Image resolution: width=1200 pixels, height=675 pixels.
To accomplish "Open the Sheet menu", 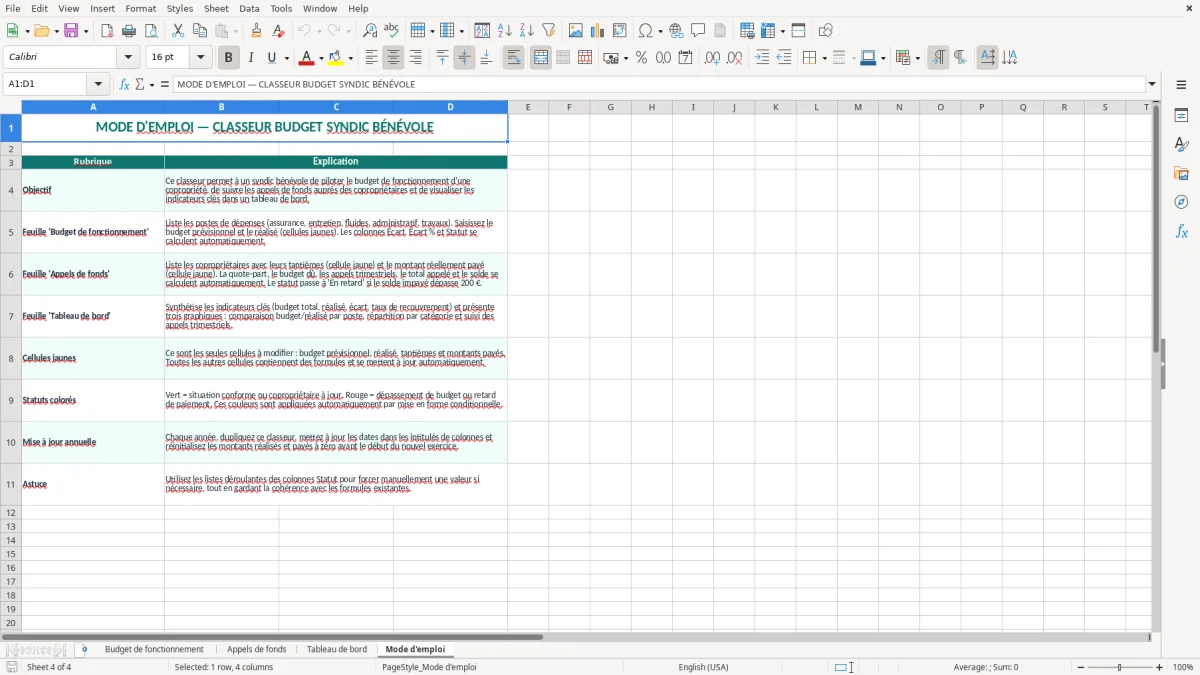I will pos(216,8).
